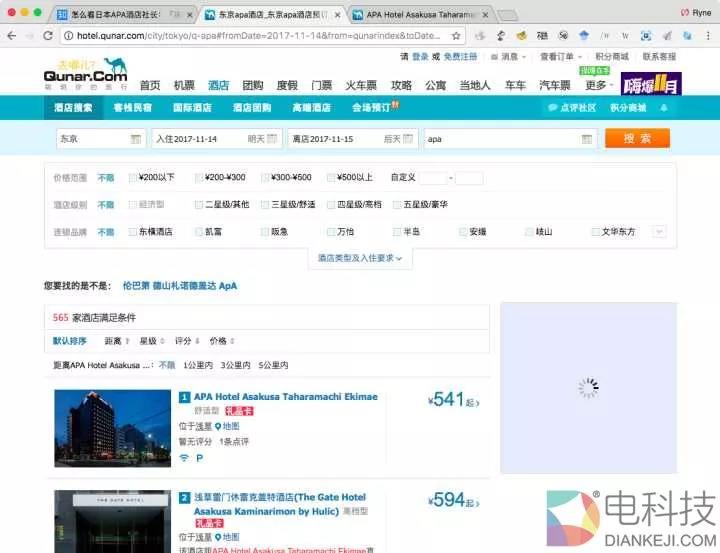Image resolution: width=720 pixels, height=553 pixels.
Task: Open APA Hotel Asakusa Taharamachi Ekimae link
Action: click(x=286, y=397)
